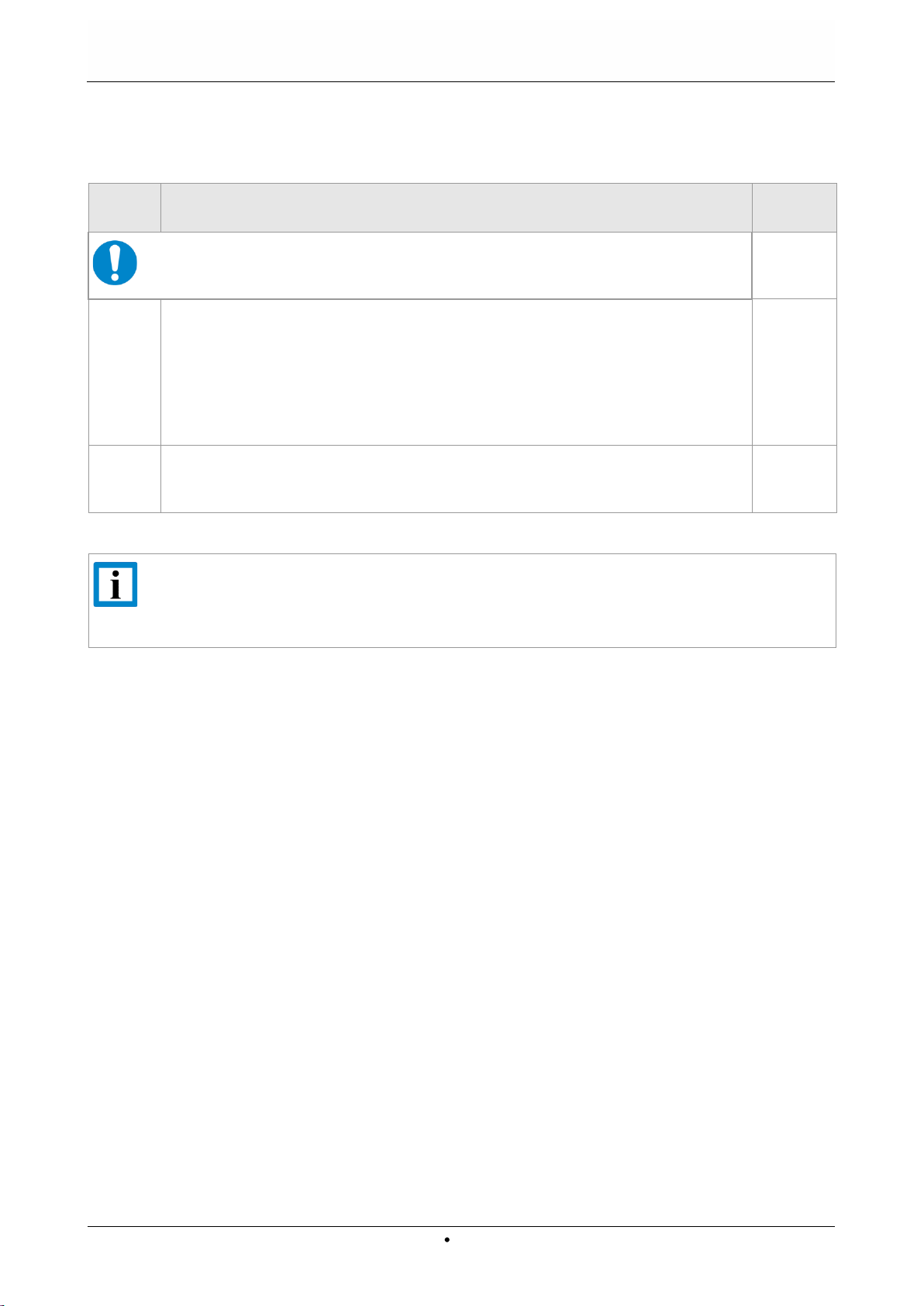Click the blue square info icon
Screen dimensions: 924x1306
[115, 584]
